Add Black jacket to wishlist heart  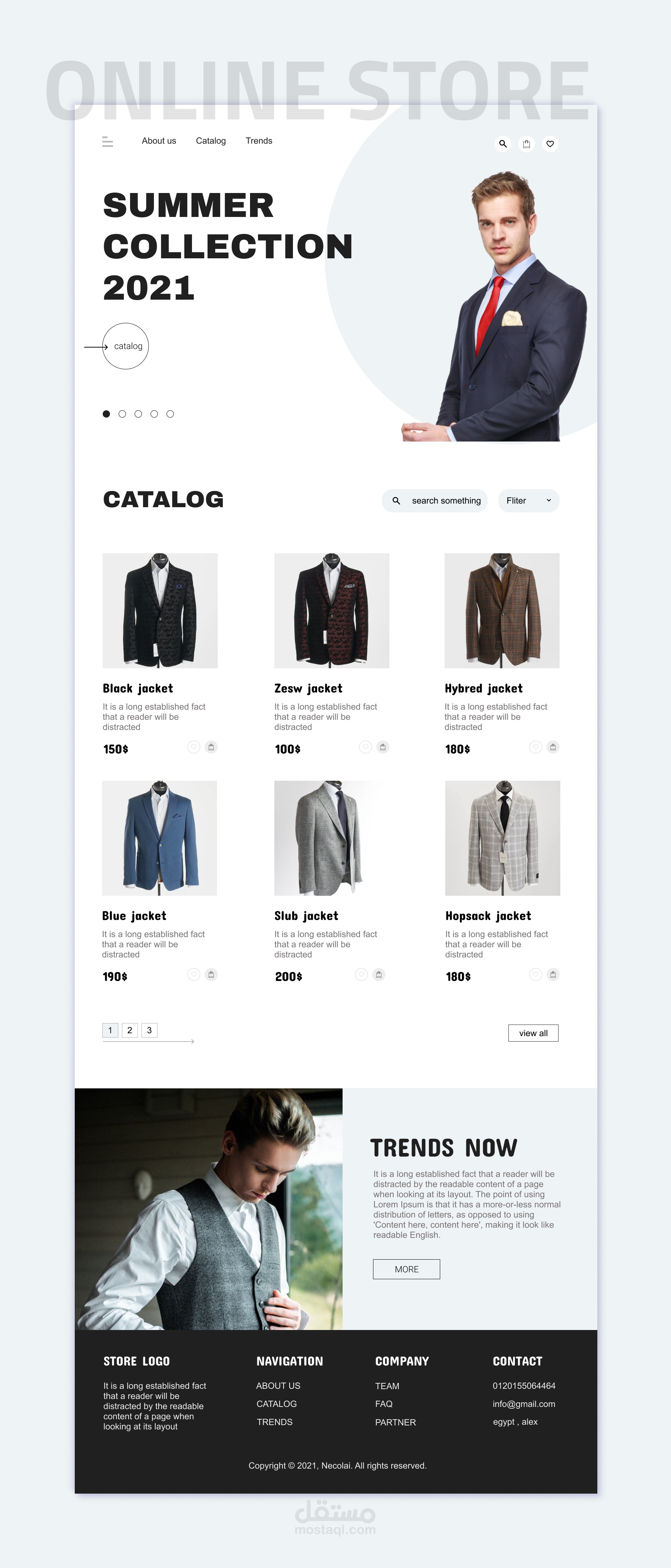click(194, 747)
